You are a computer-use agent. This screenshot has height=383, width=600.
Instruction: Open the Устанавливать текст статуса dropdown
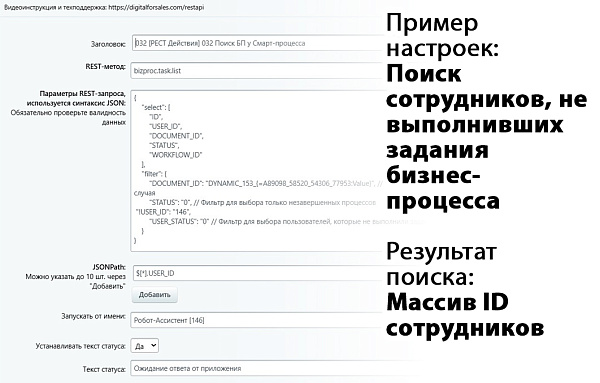145,346
